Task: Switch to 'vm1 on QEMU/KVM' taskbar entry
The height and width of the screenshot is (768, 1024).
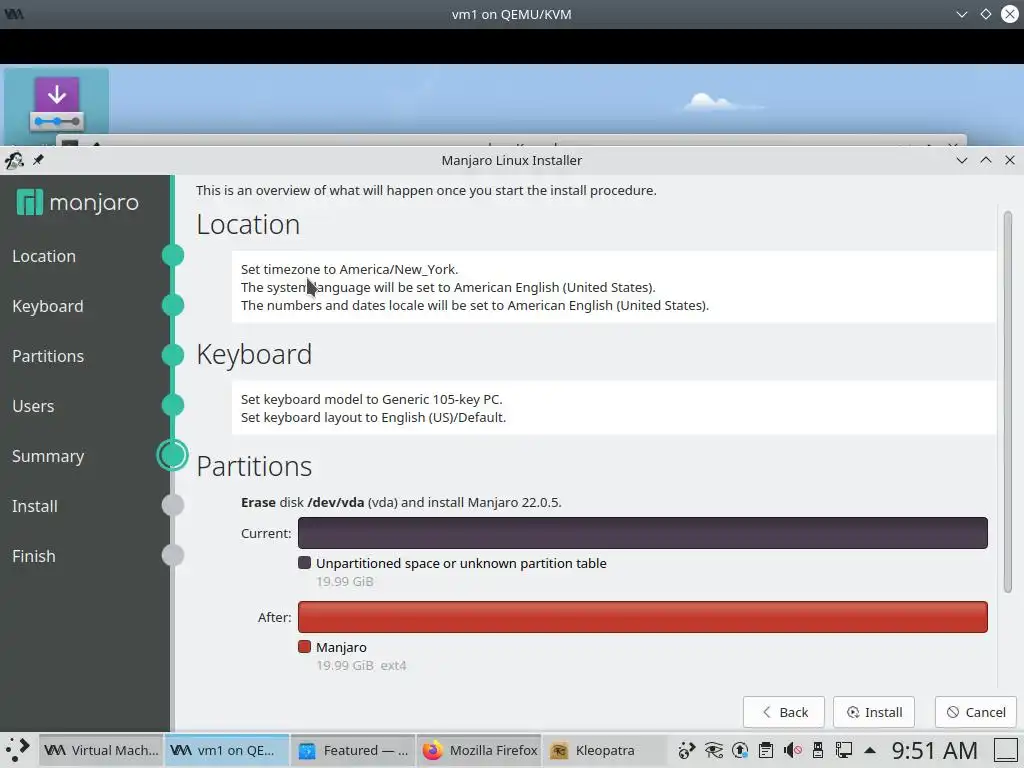Action: pos(227,750)
